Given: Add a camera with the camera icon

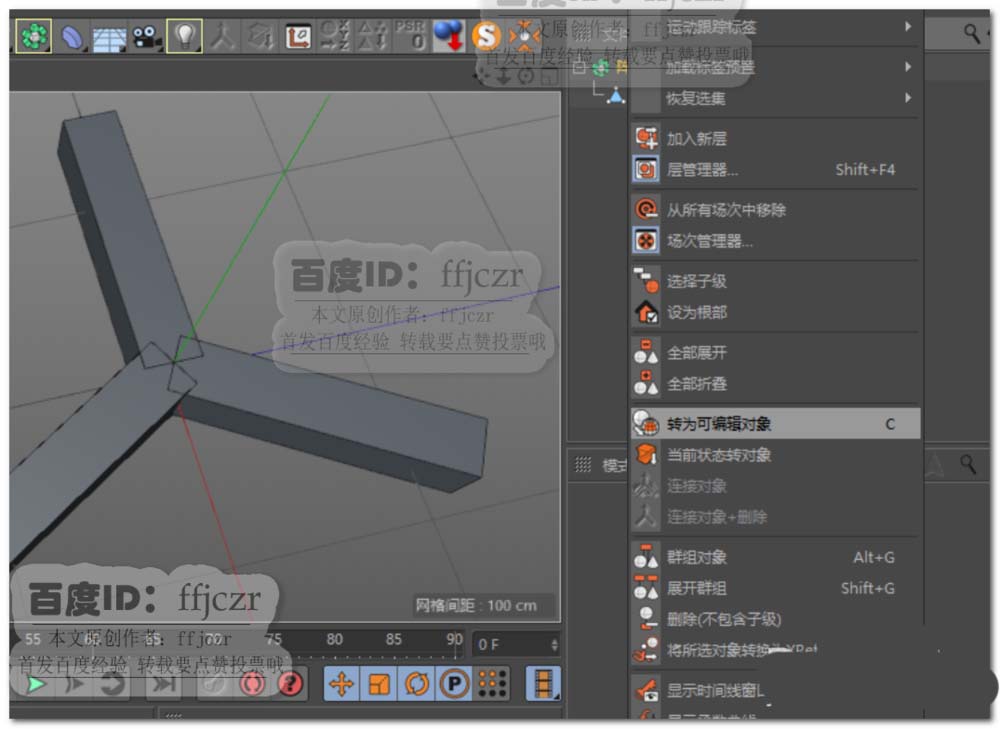Looking at the screenshot, I should 147,36.
